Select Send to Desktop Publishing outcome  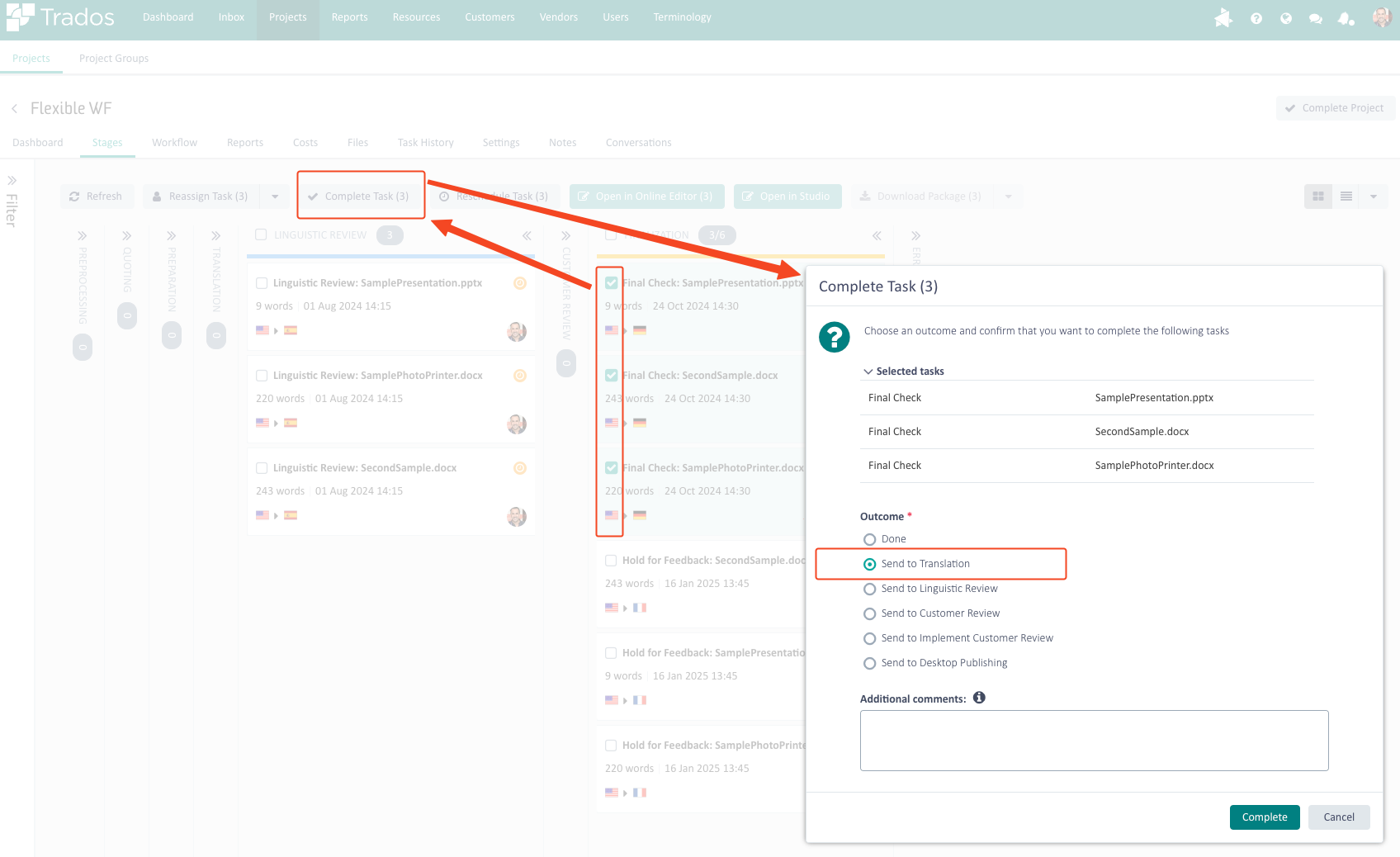869,663
